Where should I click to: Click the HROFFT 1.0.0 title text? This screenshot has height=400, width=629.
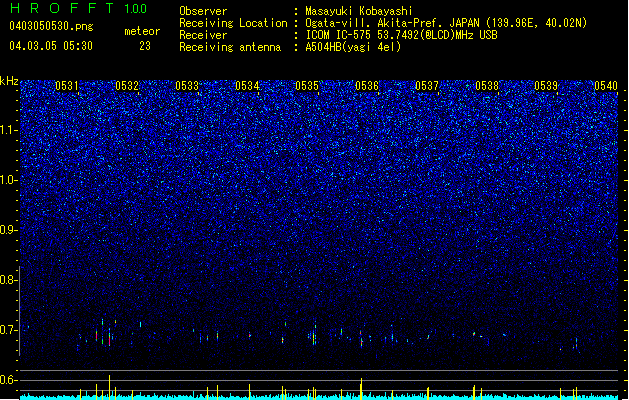pyautogui.click(x=79, y=8)
